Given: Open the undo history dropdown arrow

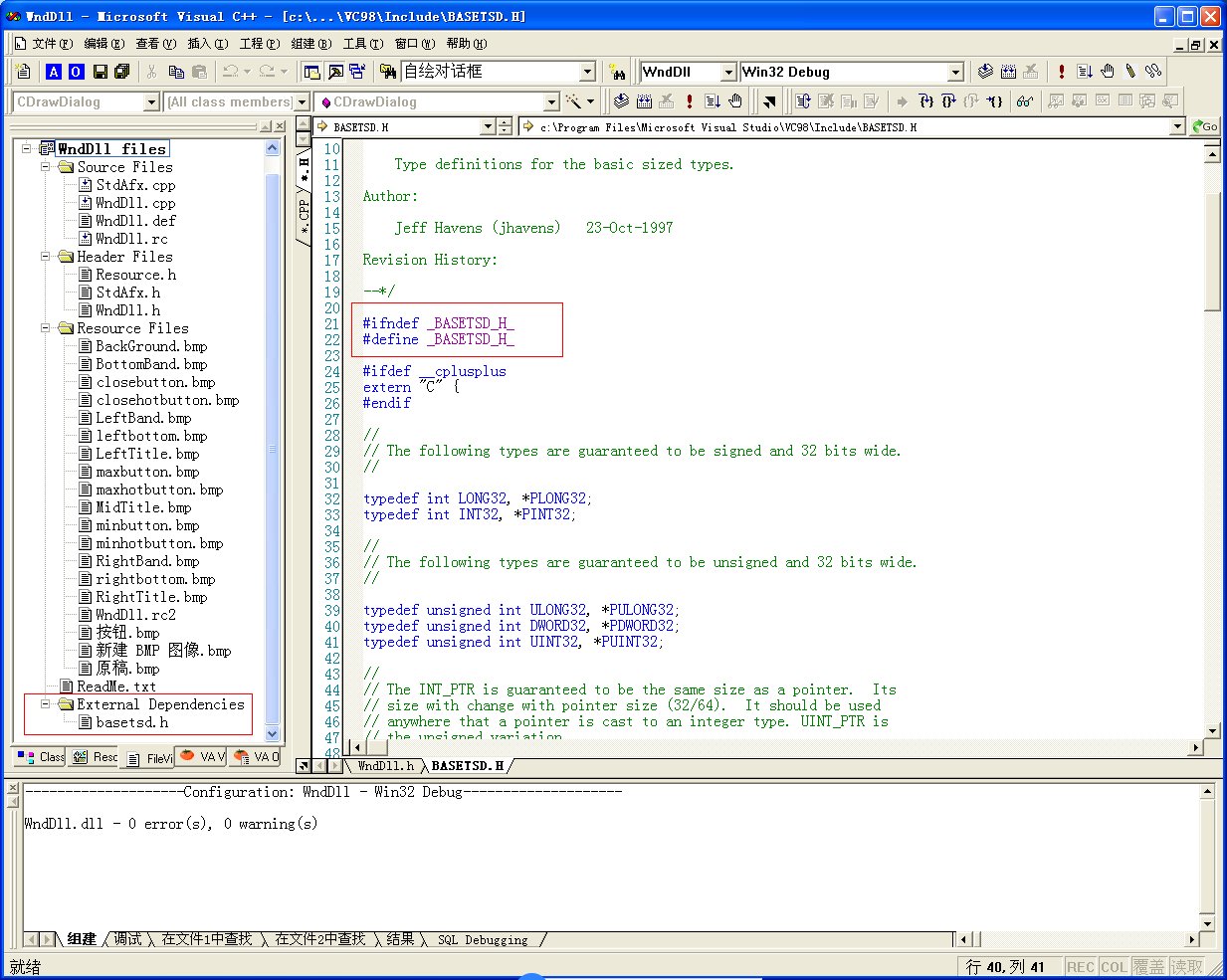Looking at the screenshot, I should point(246,72).
